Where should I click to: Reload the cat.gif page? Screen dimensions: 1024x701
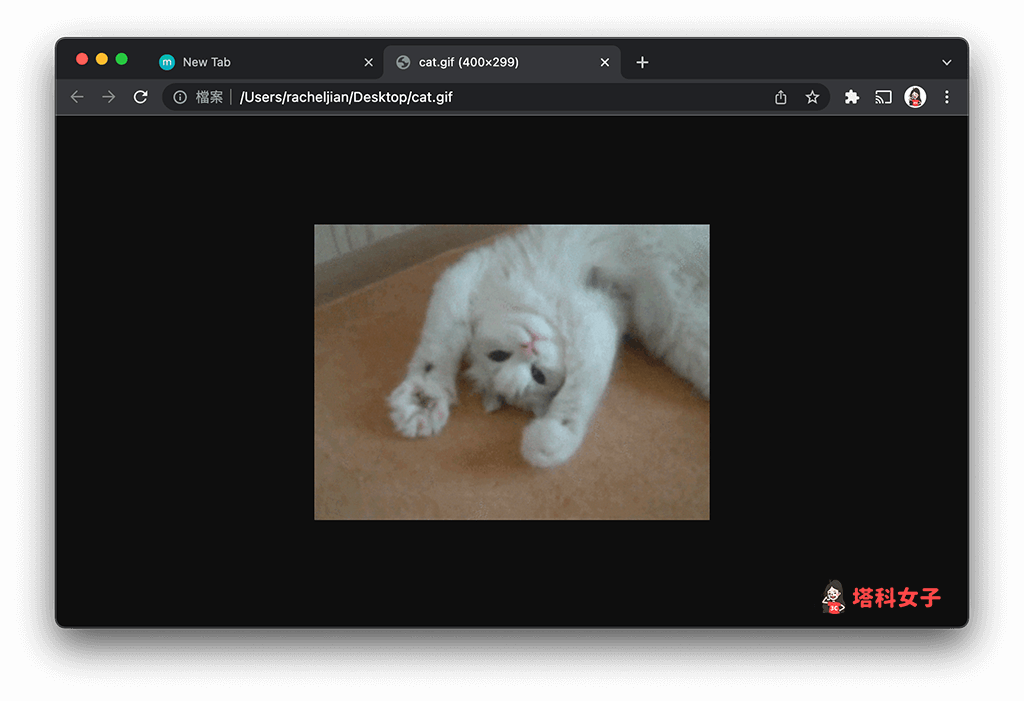pyautogui.click(x=141, y=97)
